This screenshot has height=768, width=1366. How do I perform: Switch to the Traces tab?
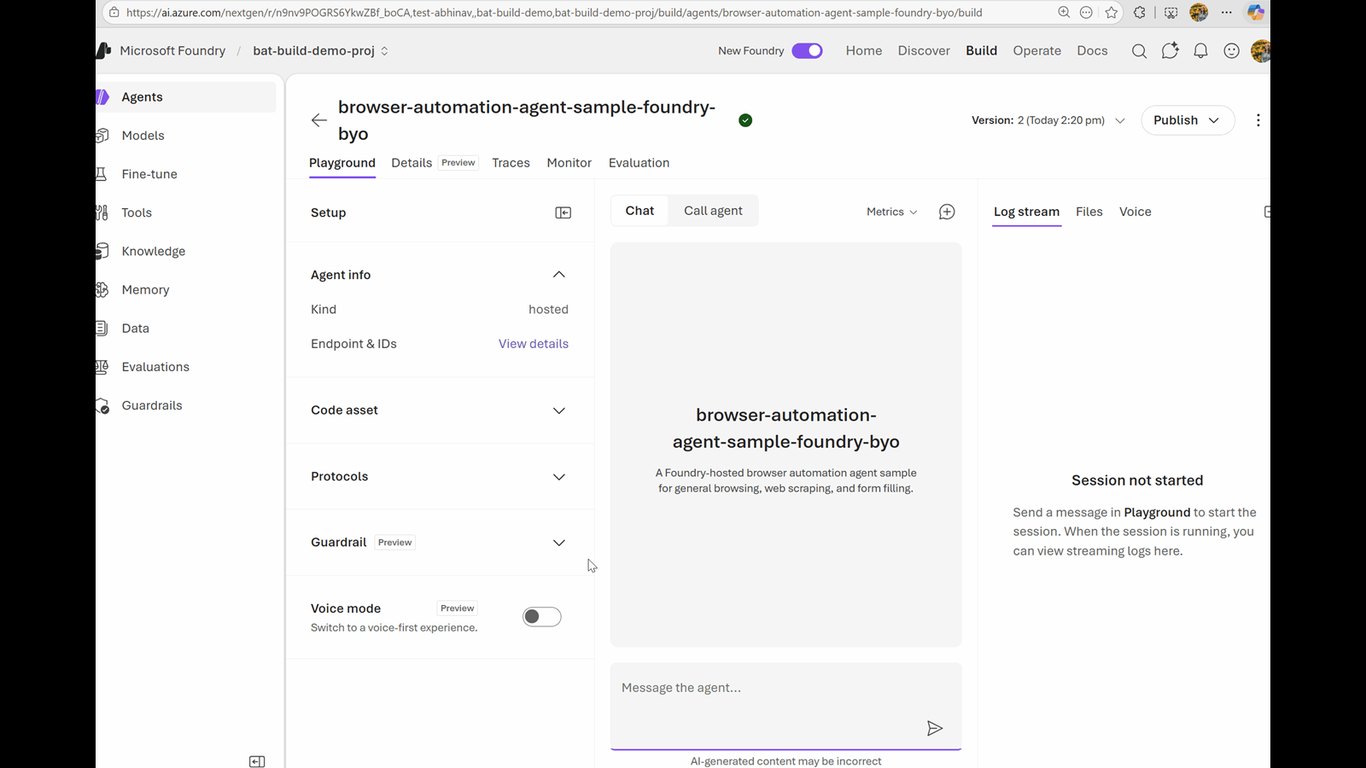click(511, 163)
